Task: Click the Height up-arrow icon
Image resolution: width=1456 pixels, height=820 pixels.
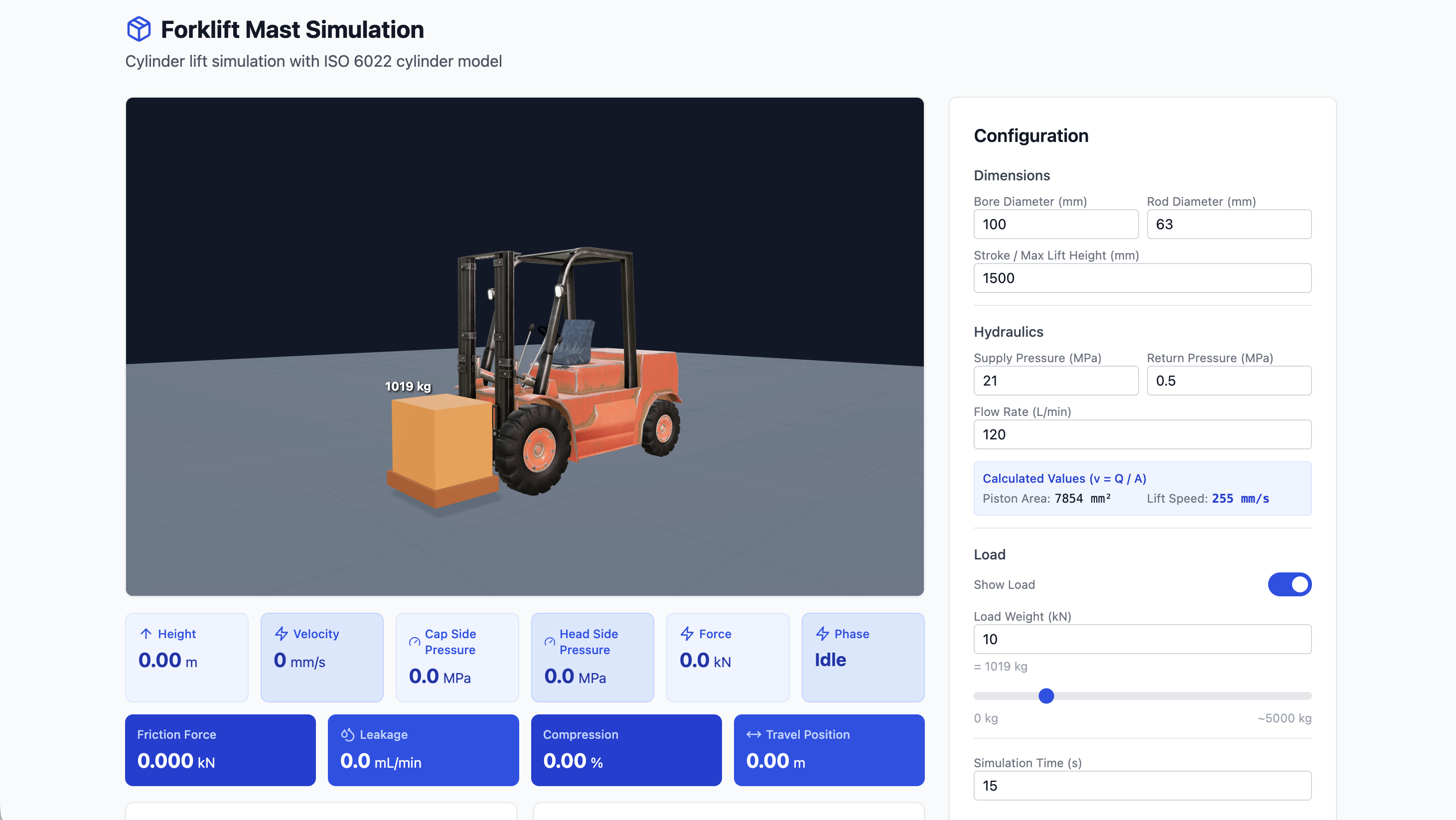Action: pos(146,634)
